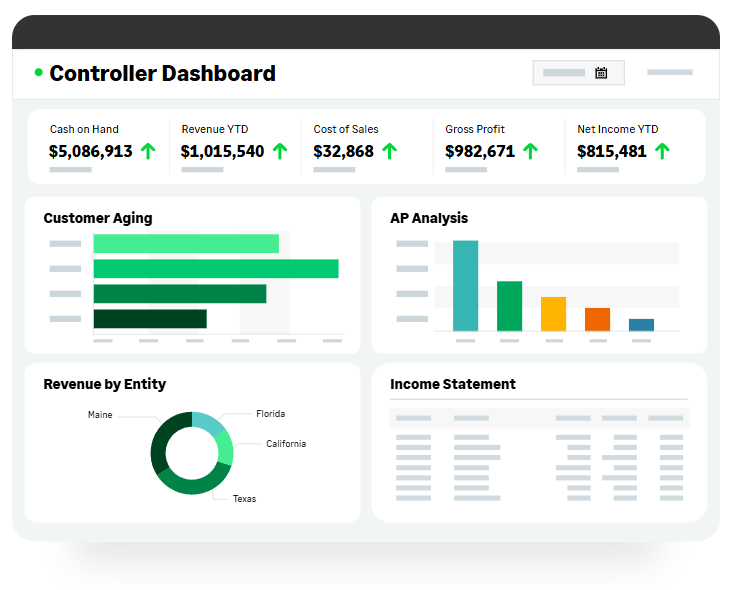Click the green up arrow beside Revenue YTD
The width and height of the screenshot is (737, 590).
click(280, 151)
